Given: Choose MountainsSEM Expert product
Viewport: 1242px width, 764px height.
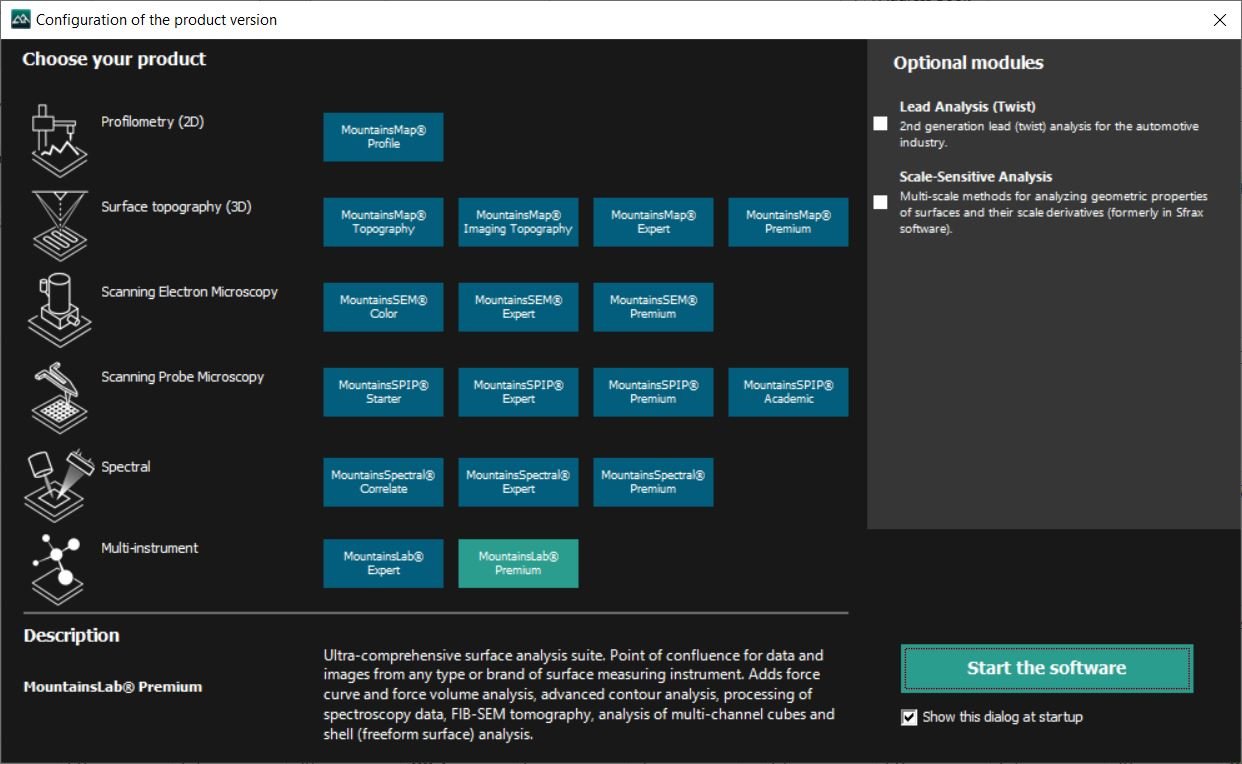Looking at the screenshot, I should tap(518, 307).
